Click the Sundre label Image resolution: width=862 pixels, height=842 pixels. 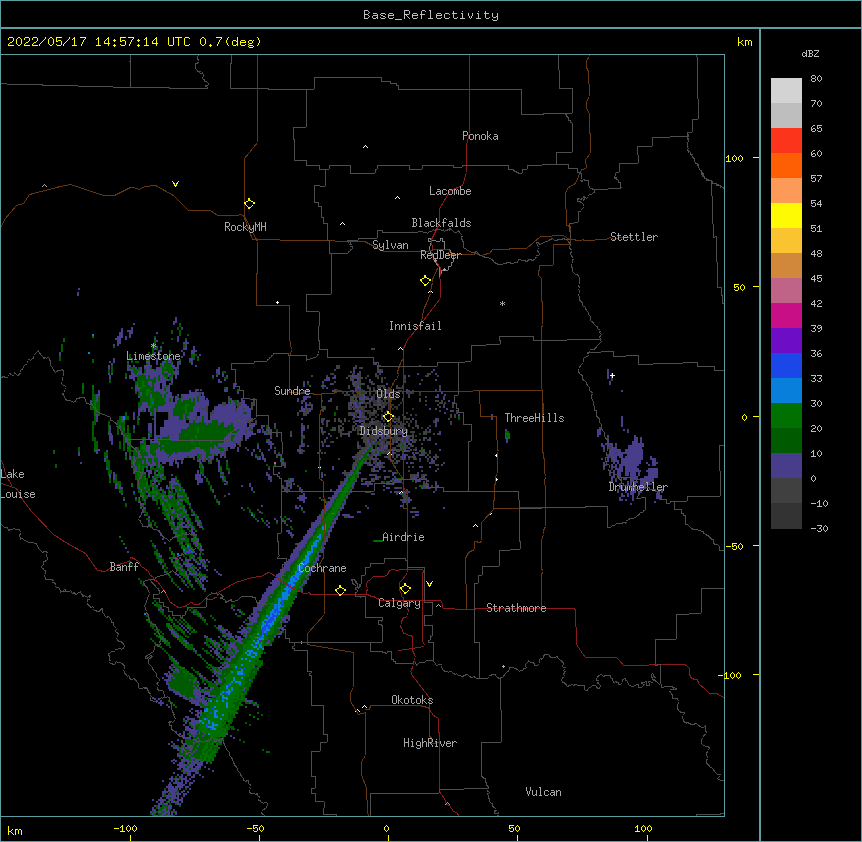click(x=292, y=391)
